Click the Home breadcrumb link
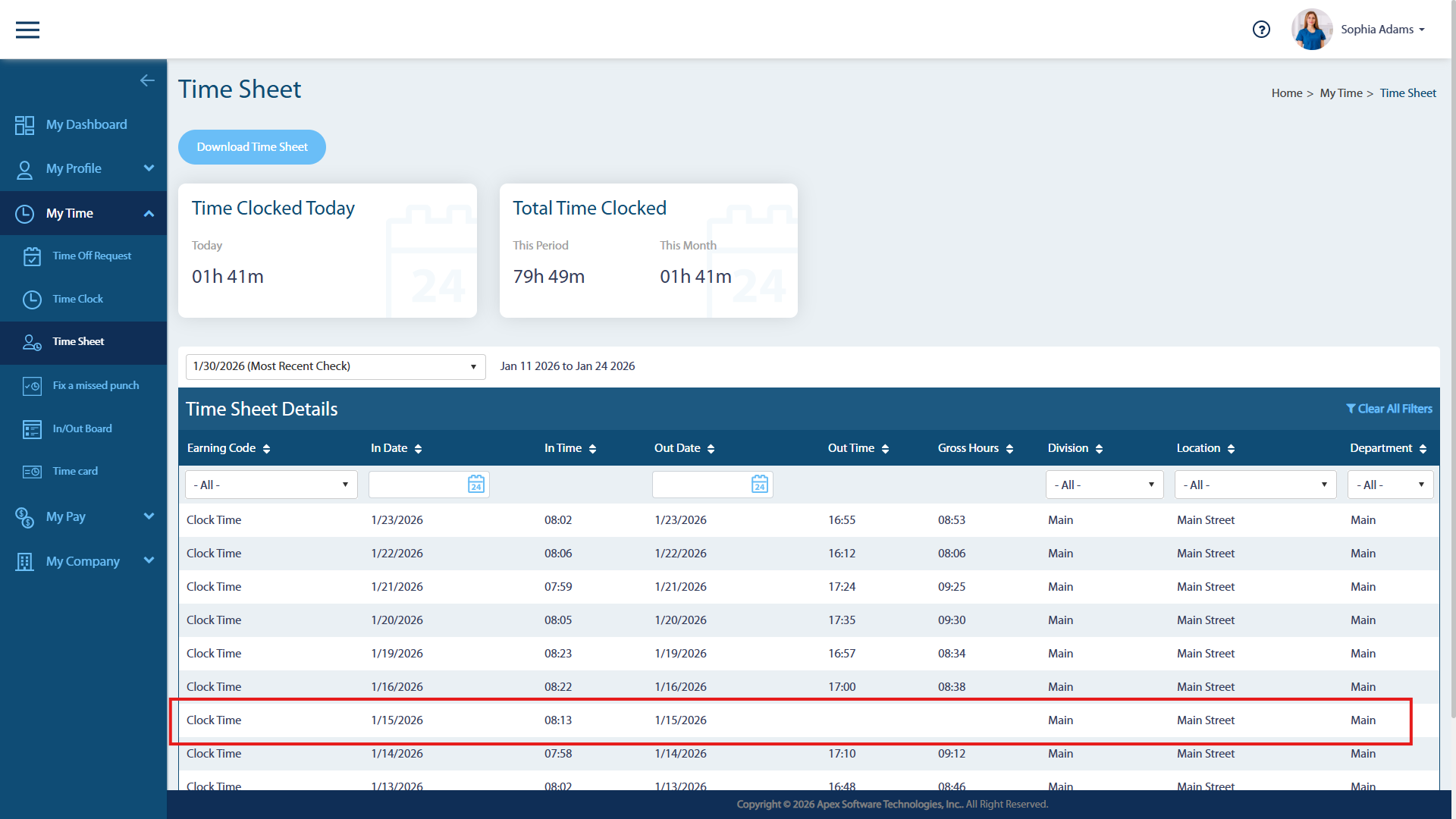 1287,93
